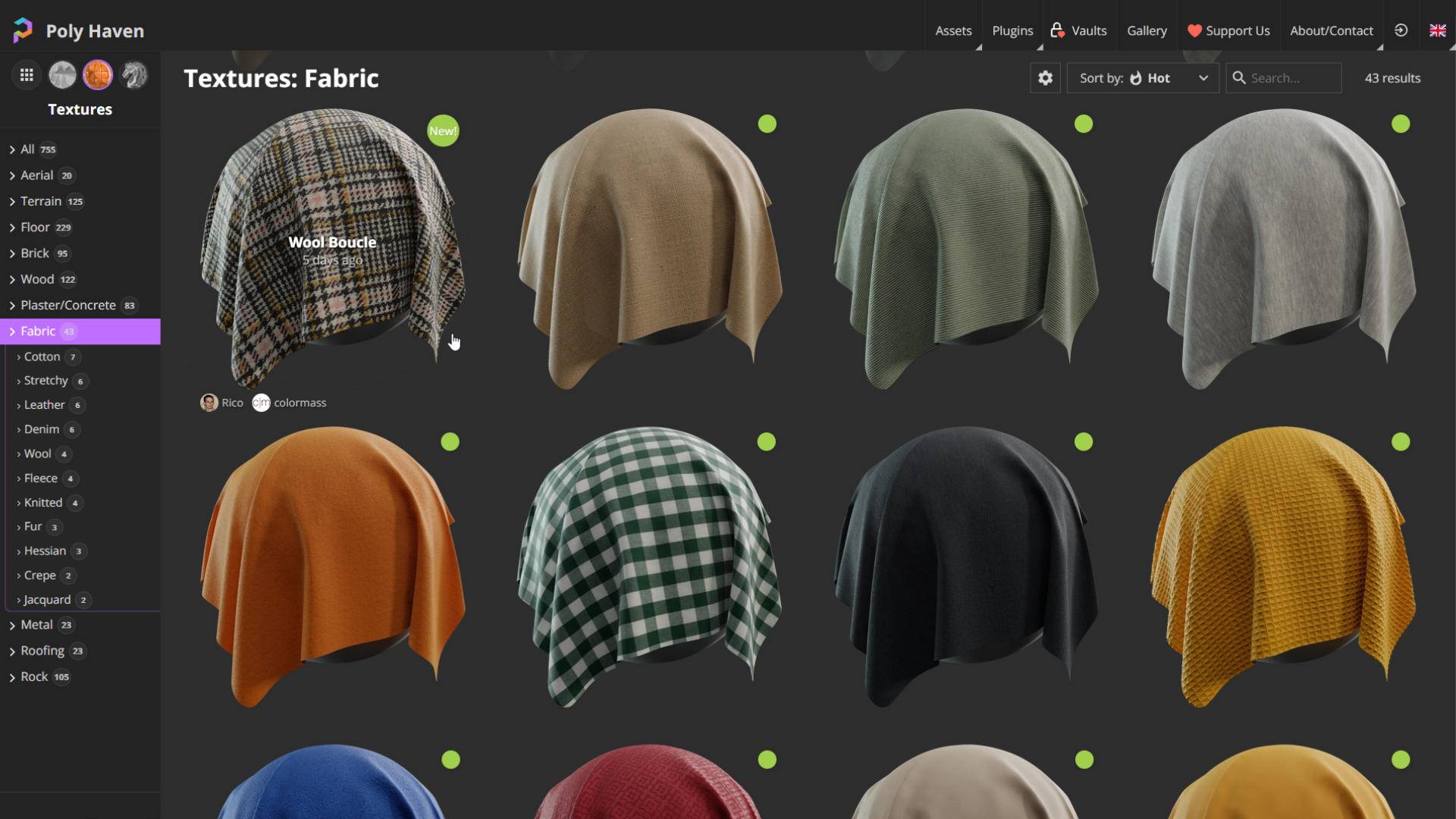Click the New! badge on Wool Boucle
1456x819 pixels.
pyautogui.click(x=443, y=131)
